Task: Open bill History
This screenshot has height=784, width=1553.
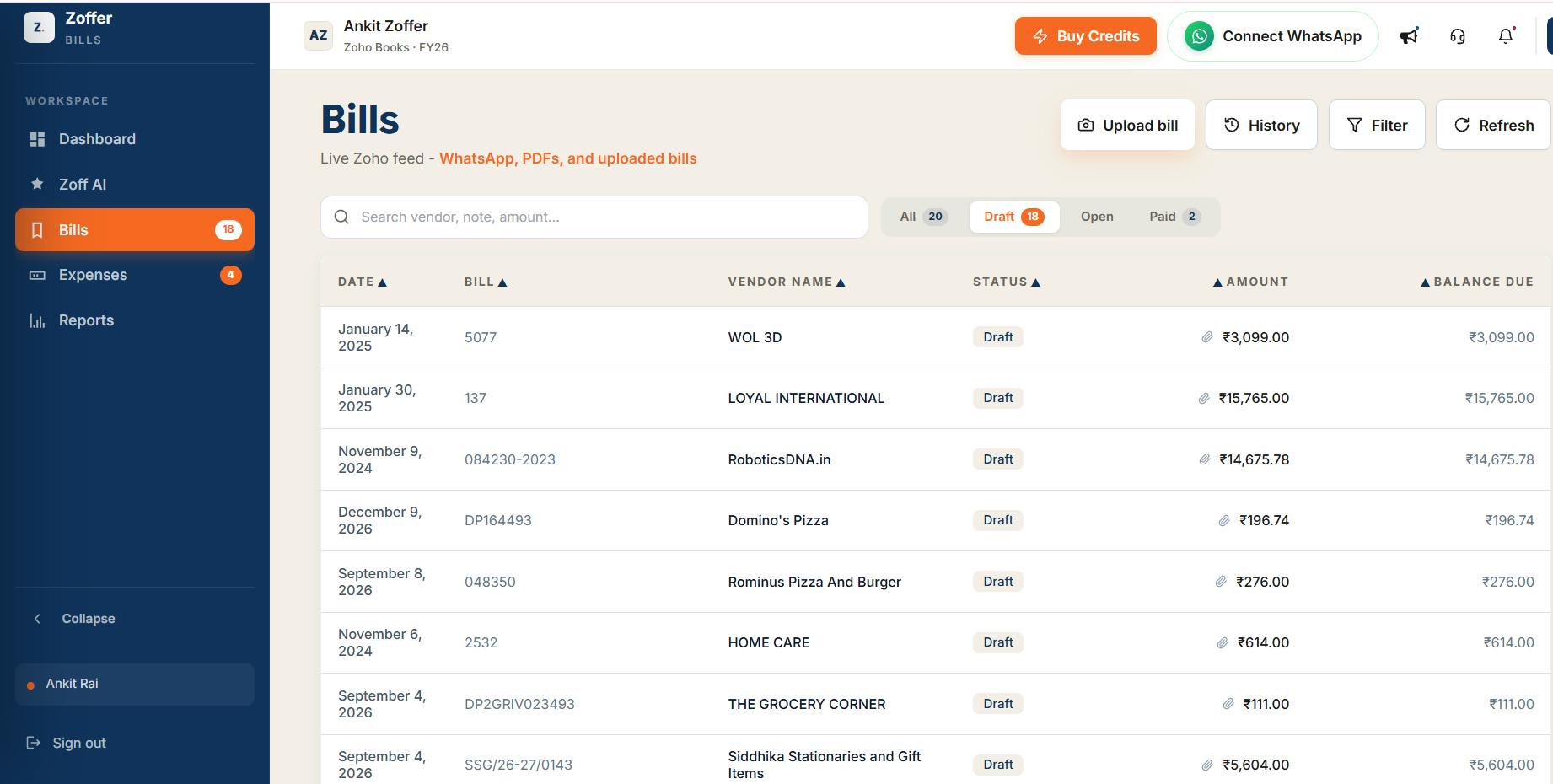Action: coord(1261,125)
